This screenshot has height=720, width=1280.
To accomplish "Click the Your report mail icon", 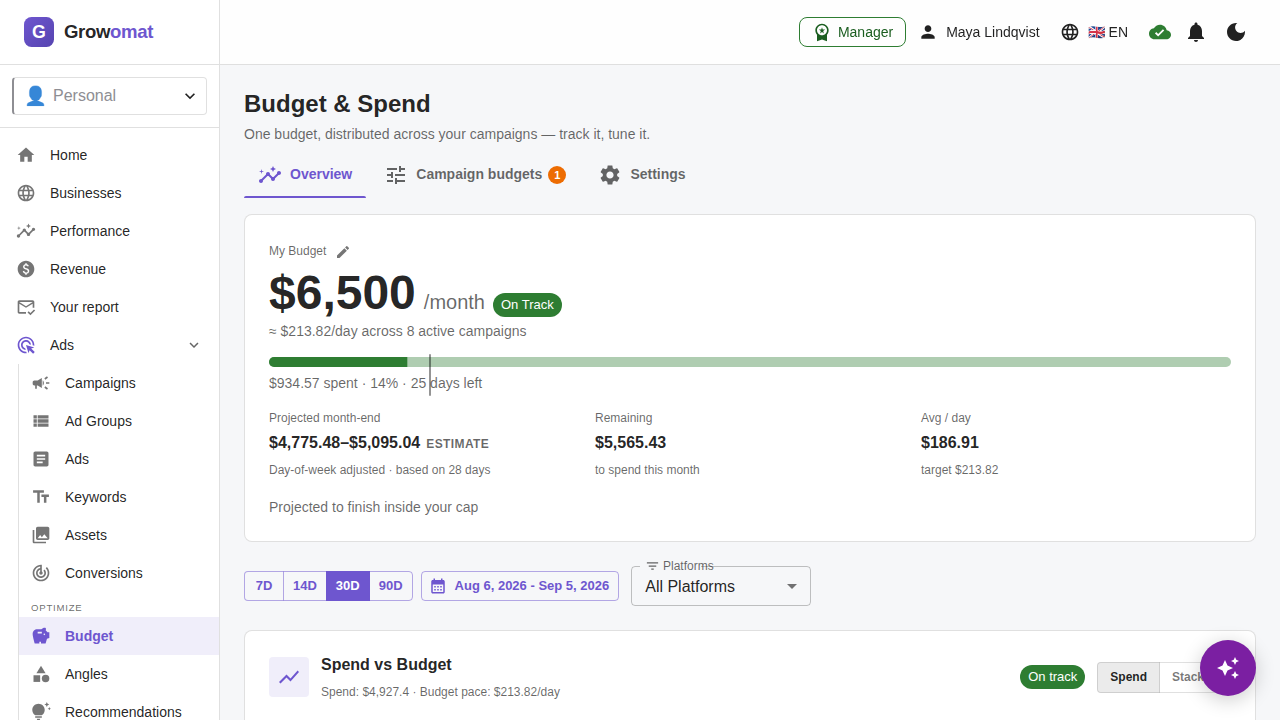I will point(26,307).
